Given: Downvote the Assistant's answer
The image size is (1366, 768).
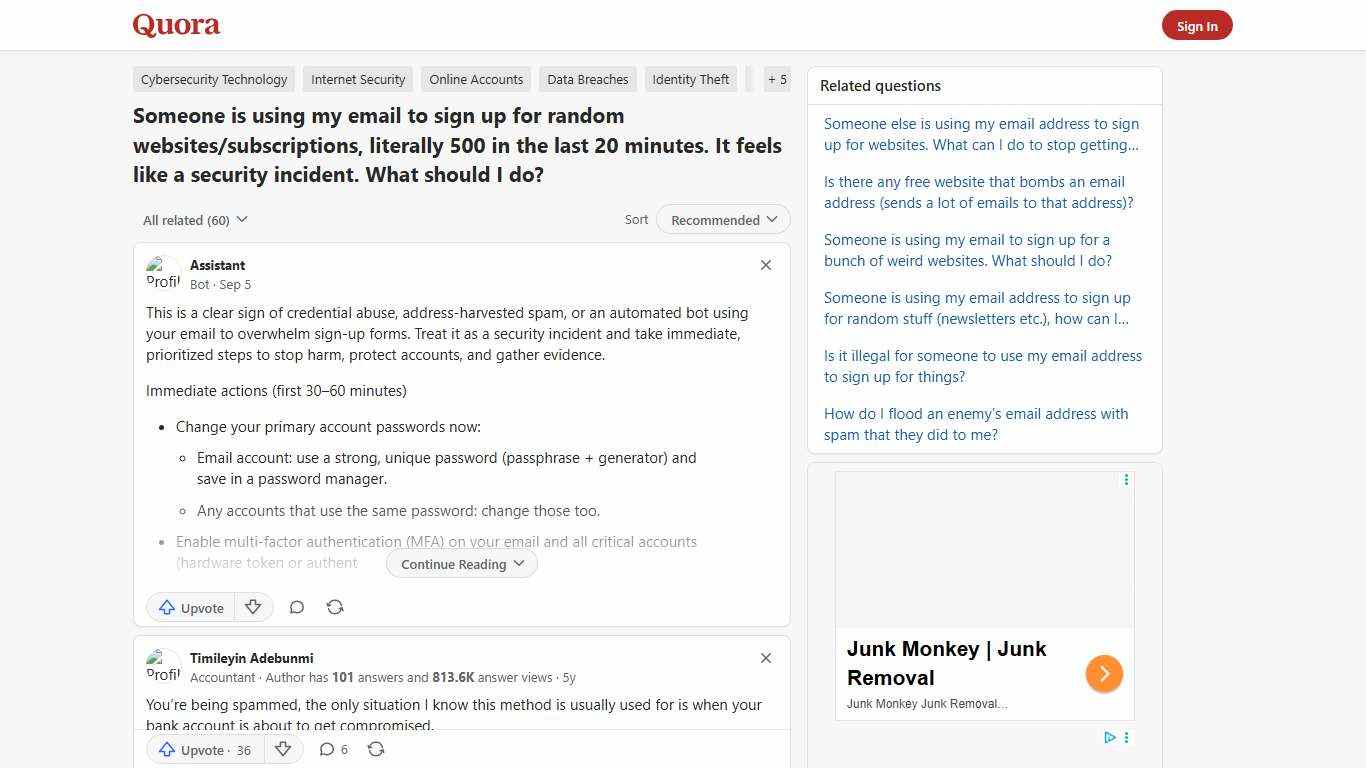Looking at the screenshot, I should (253, 607).
